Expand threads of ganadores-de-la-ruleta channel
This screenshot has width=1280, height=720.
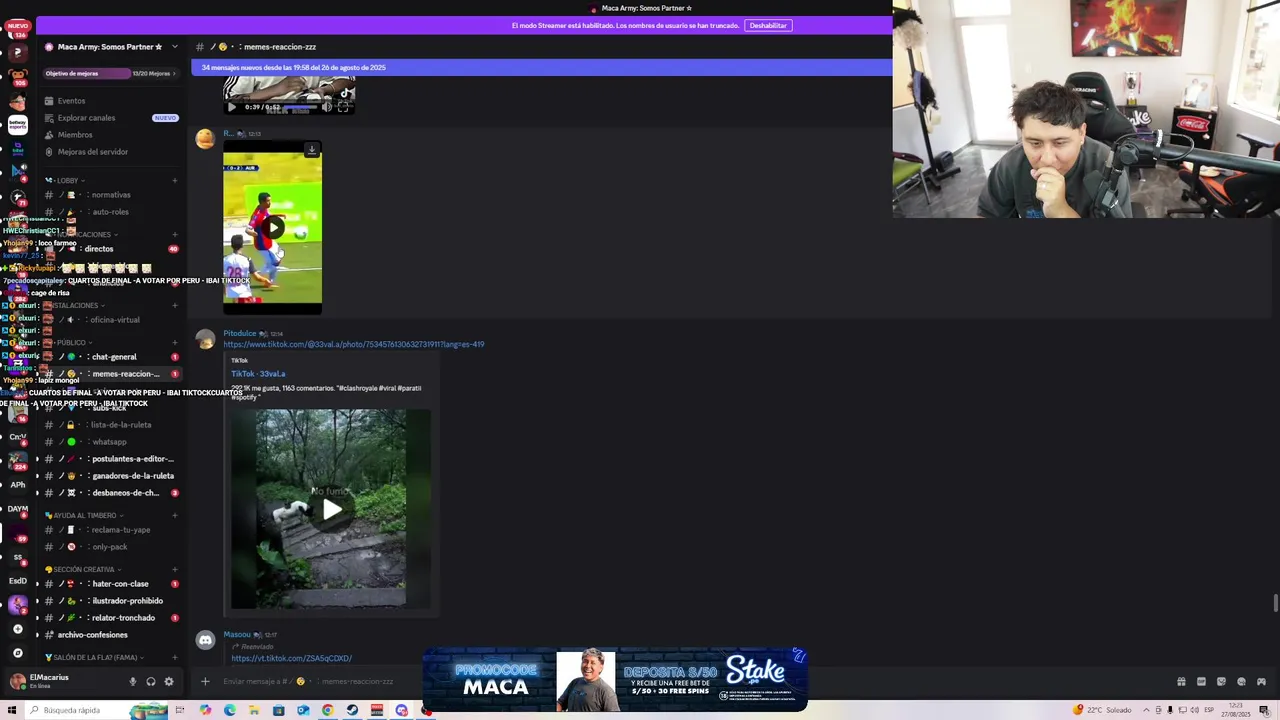click(x=37, y=476)
